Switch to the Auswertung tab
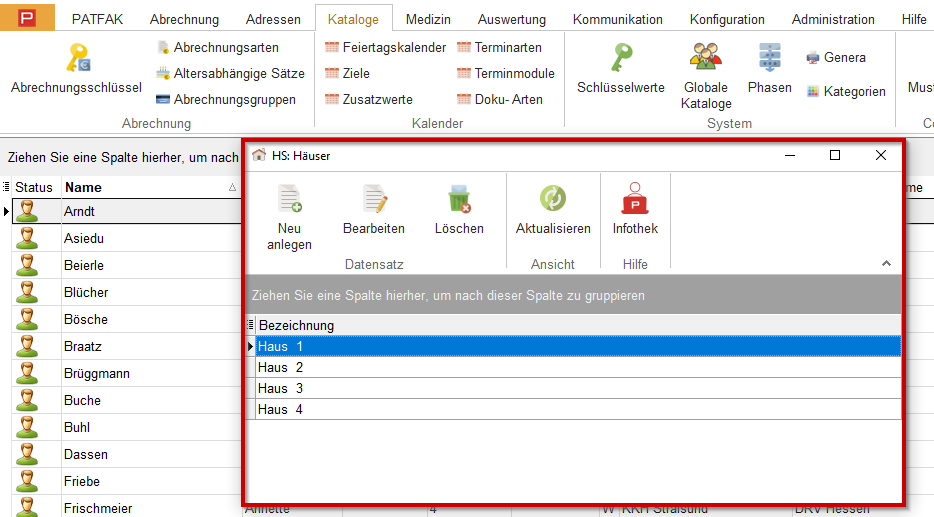The image size is (934, 517). [511, 19]
